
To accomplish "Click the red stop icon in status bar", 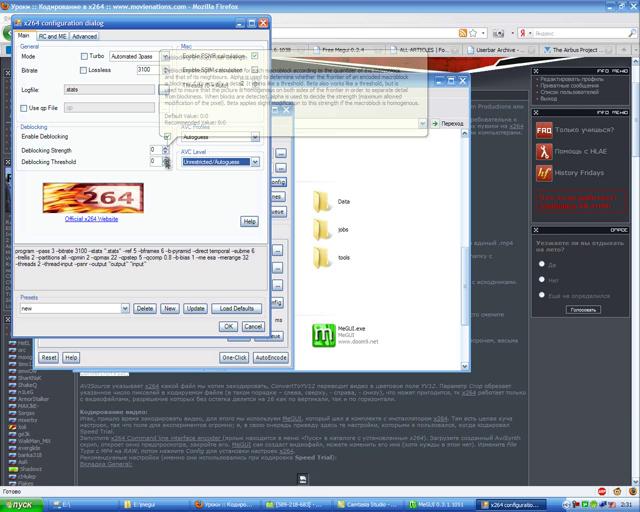I will click(602, 491).
